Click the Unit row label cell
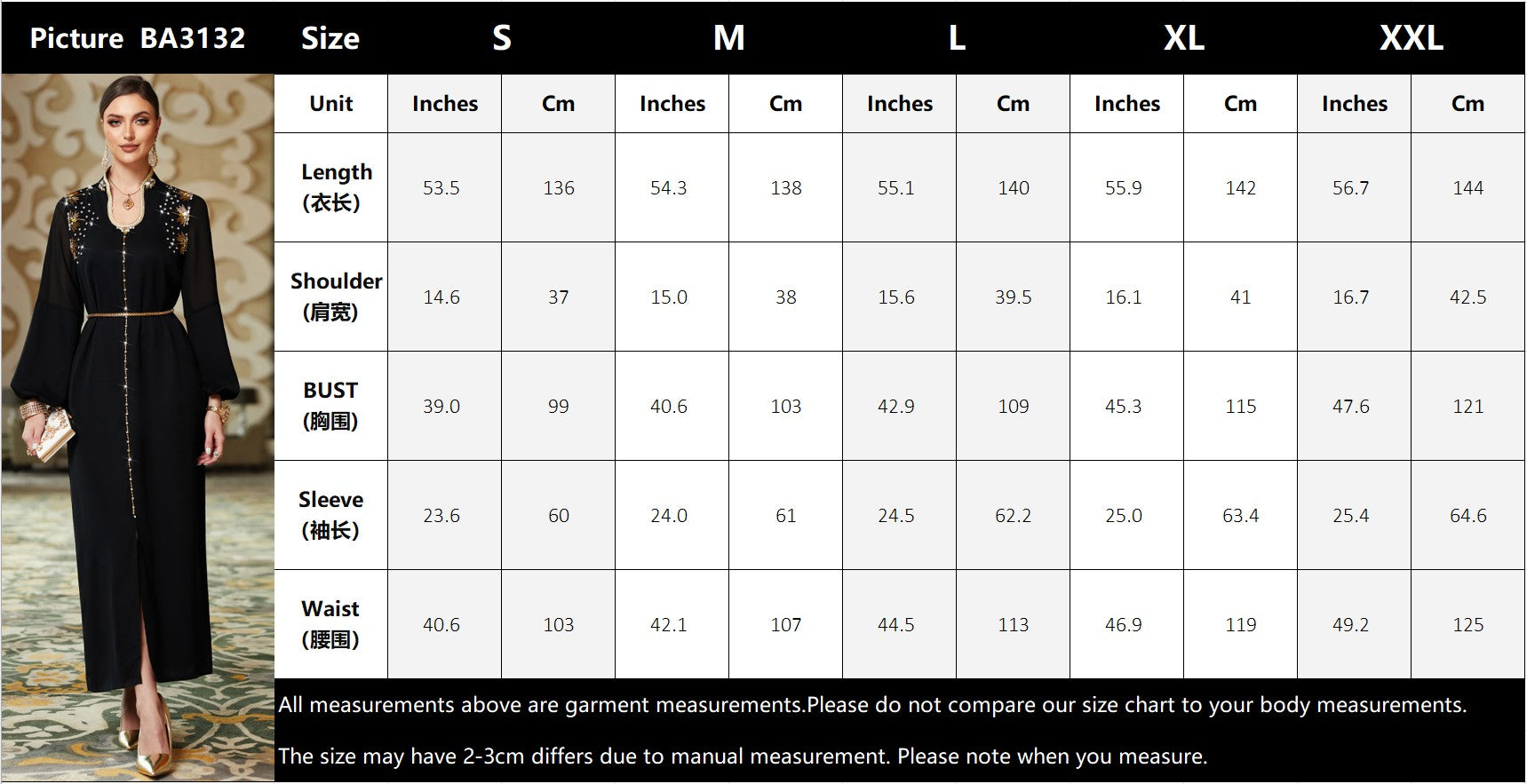Image resolution: width=1527 pixels, height=784 pixels. (331, 104)
